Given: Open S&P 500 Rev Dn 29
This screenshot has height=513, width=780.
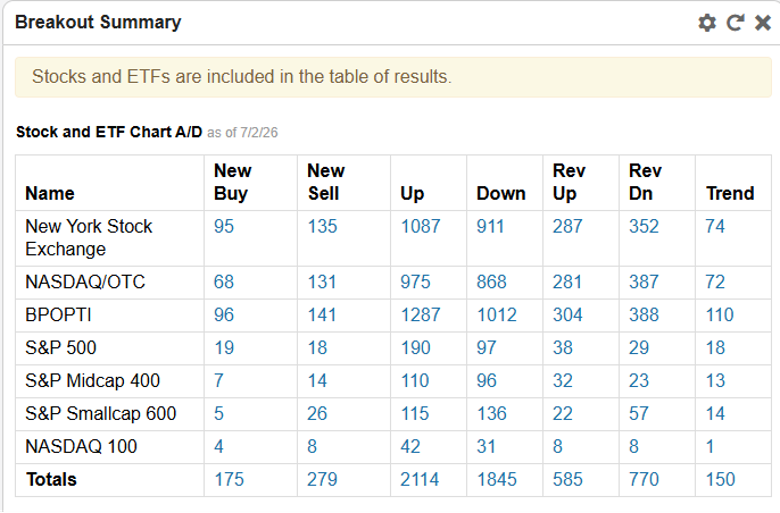Looking at the screenshot, I should (x=639, y=348).
